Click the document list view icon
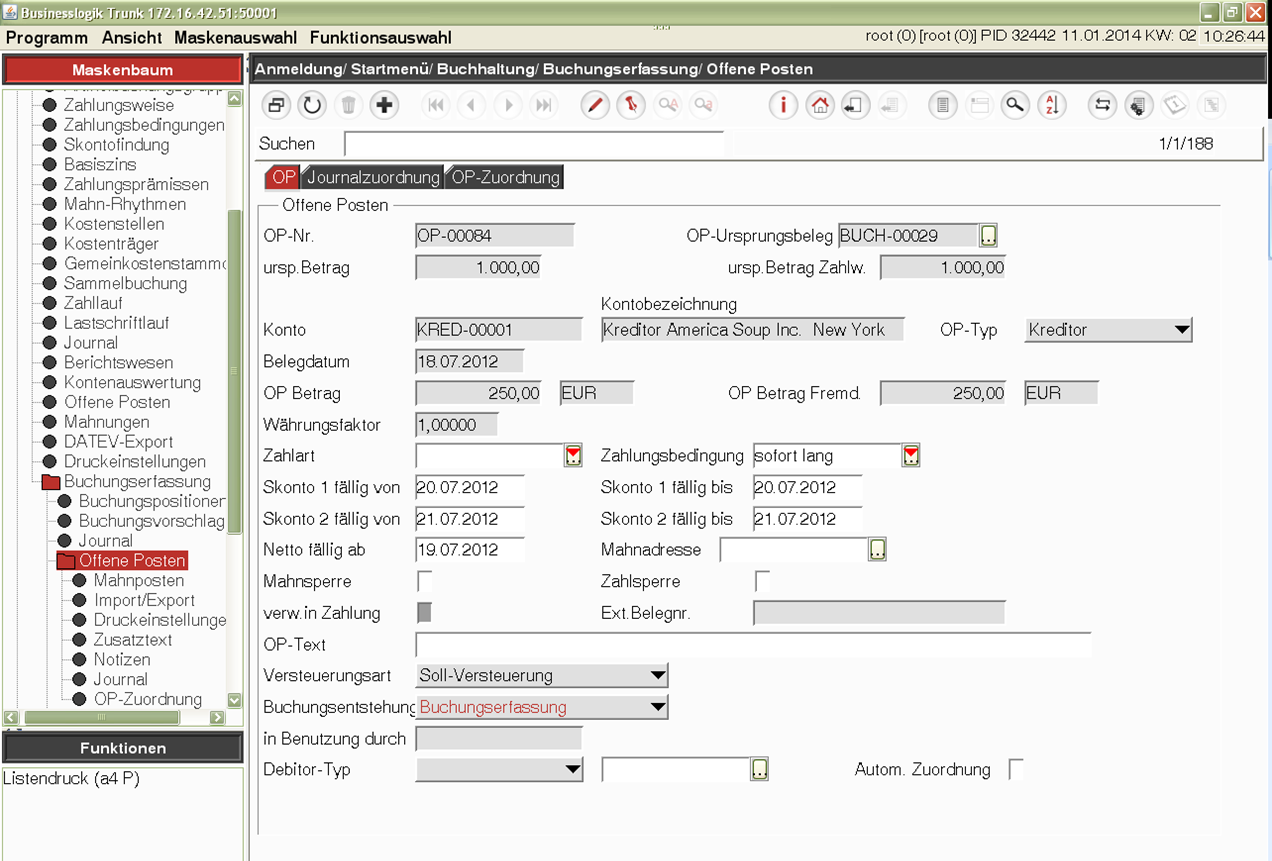The image size is (1272, 861). pos(942,105)
